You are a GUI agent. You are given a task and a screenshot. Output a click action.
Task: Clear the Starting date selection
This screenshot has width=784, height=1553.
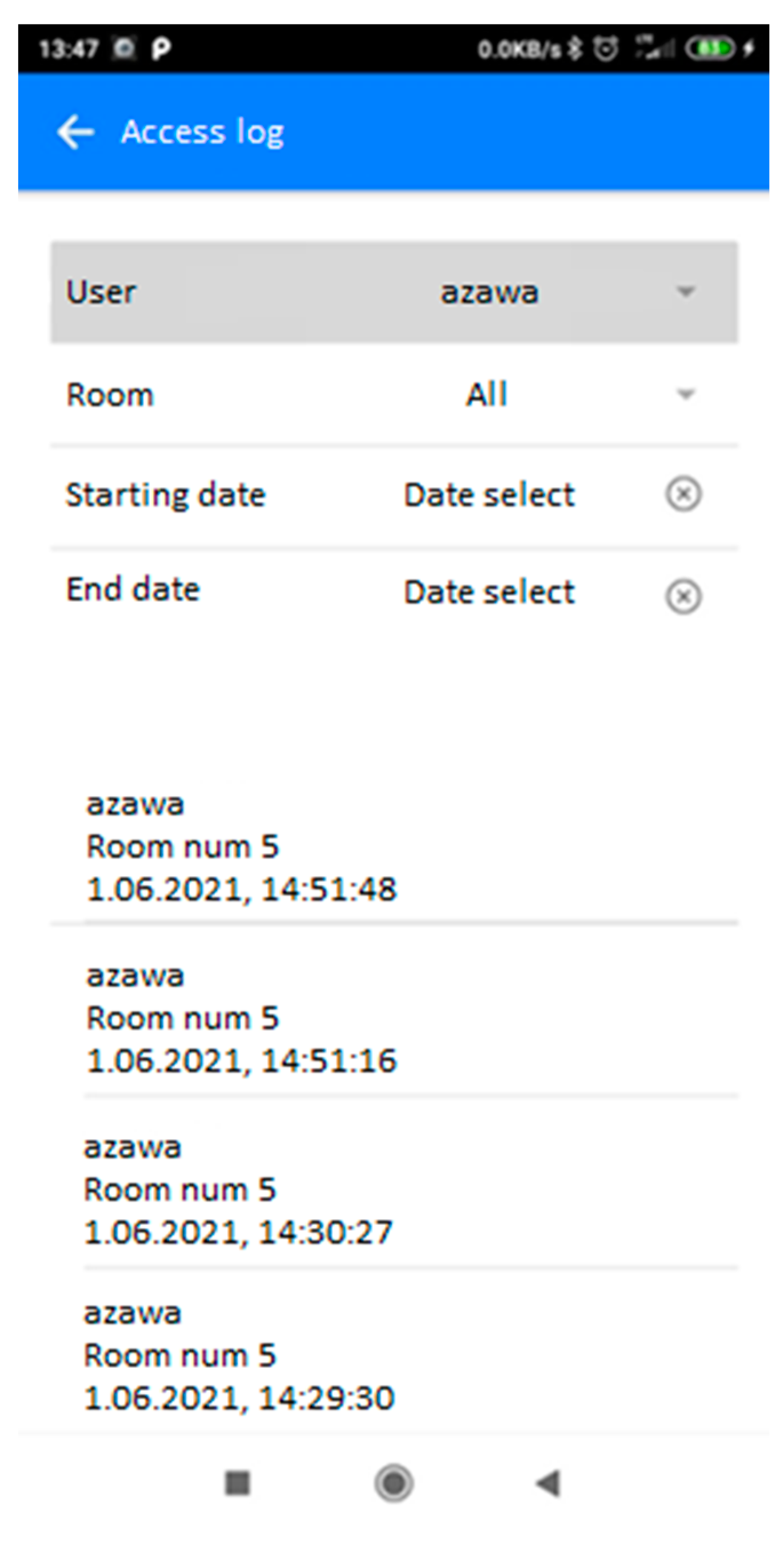tap(683, 494)
